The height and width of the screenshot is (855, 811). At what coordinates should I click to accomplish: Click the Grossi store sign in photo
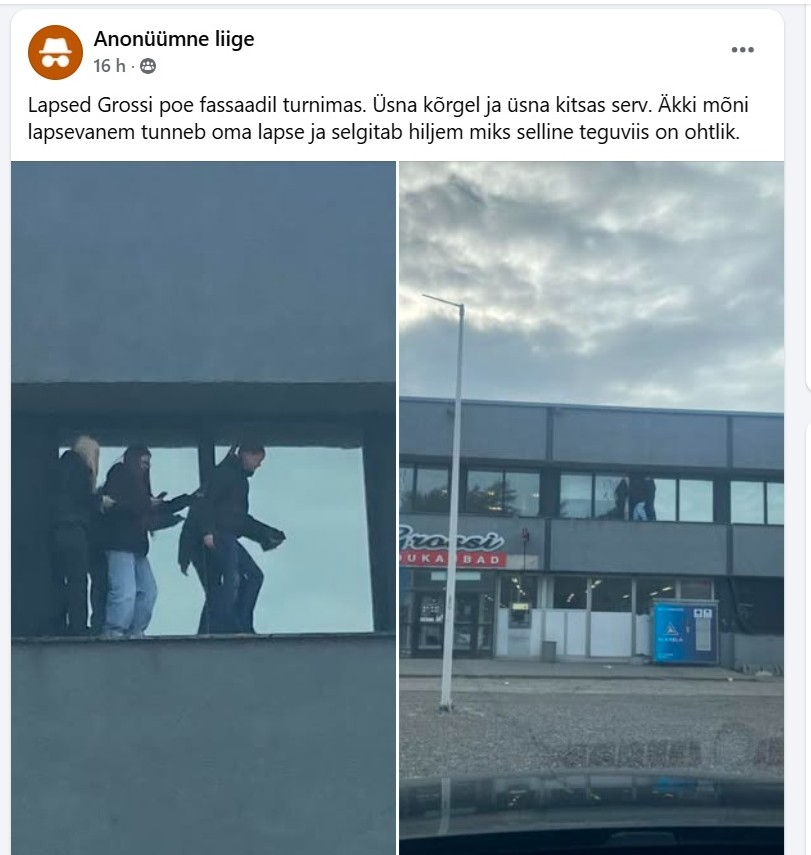point(452,539)
